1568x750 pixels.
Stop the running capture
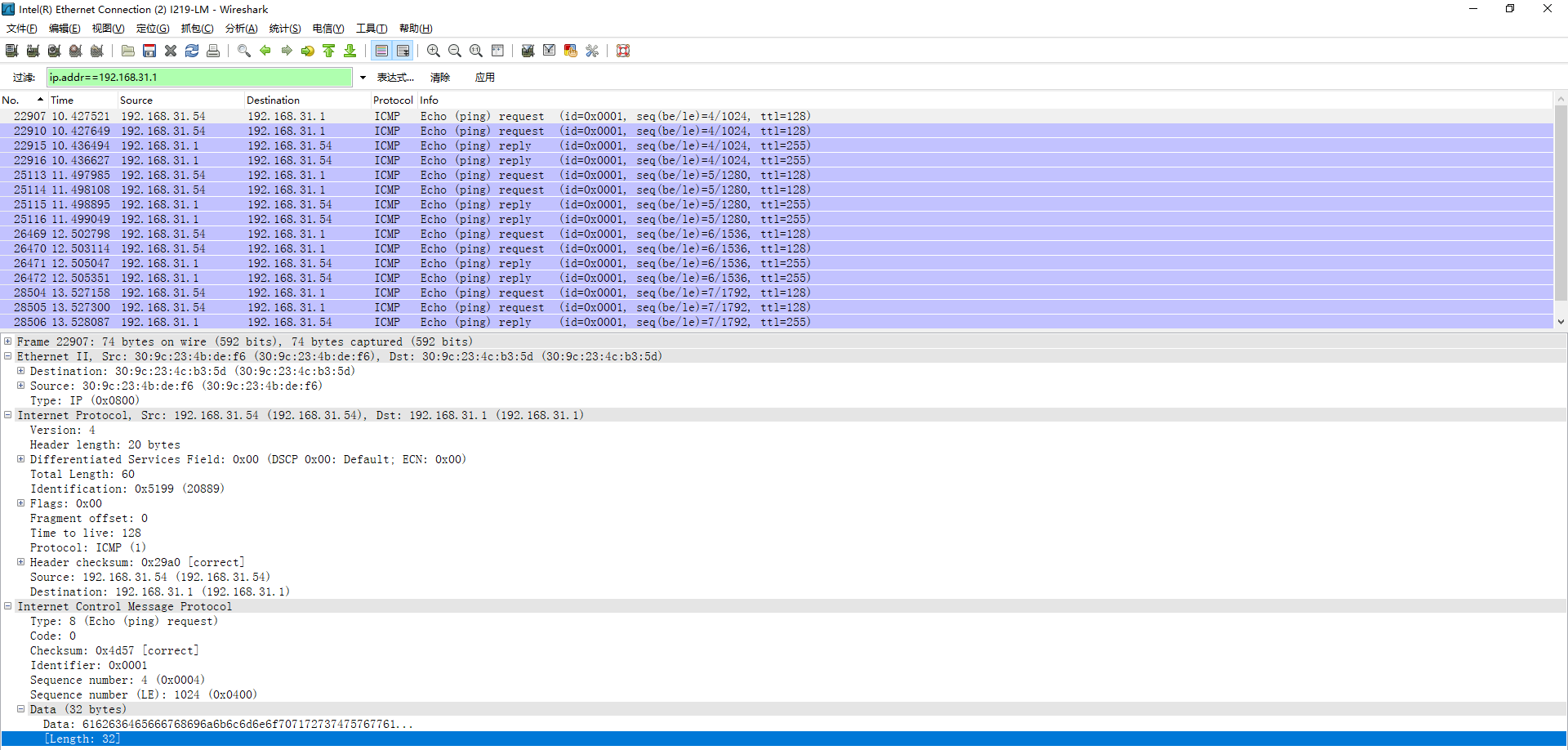point(75,51)
